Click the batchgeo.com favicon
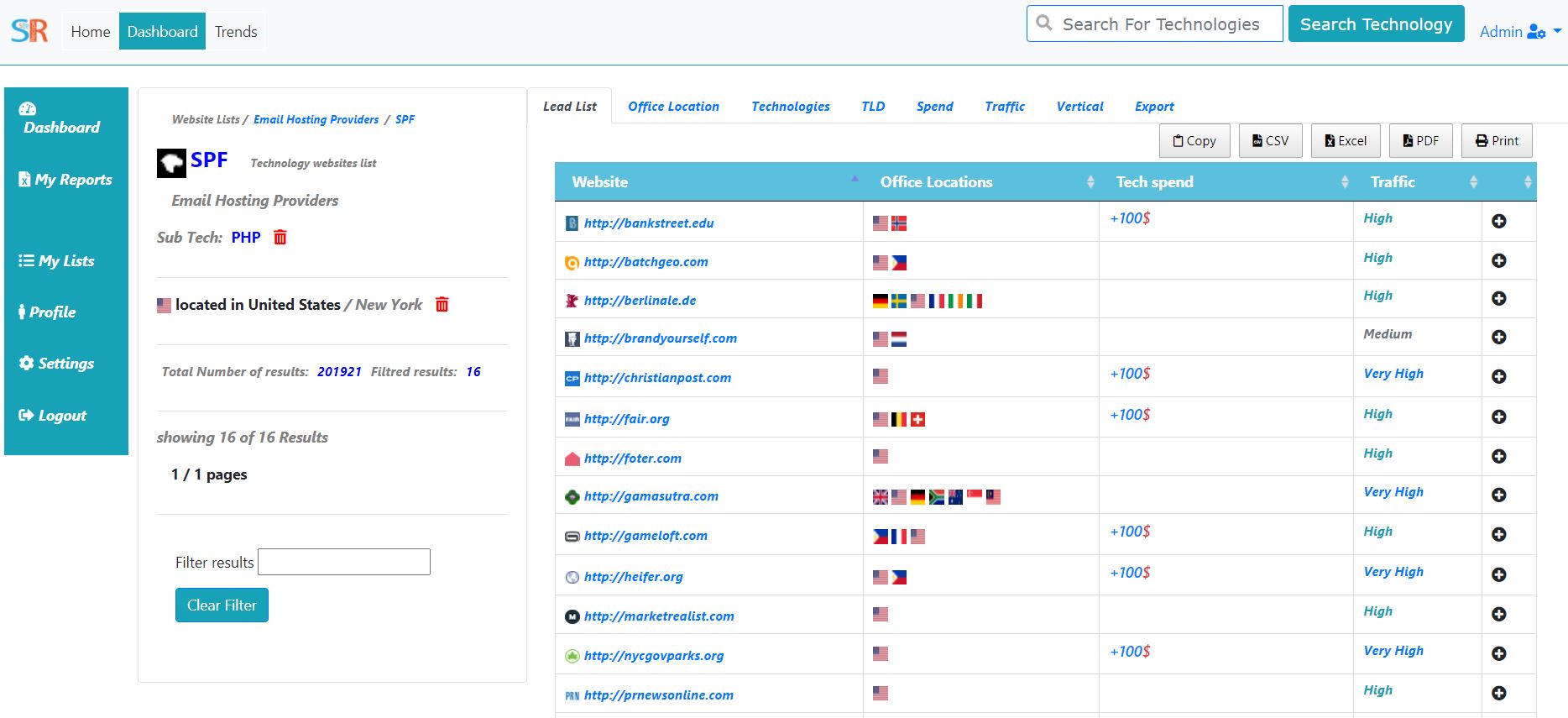The height and width of the screenshot is (718, 1568). [572, 263]
